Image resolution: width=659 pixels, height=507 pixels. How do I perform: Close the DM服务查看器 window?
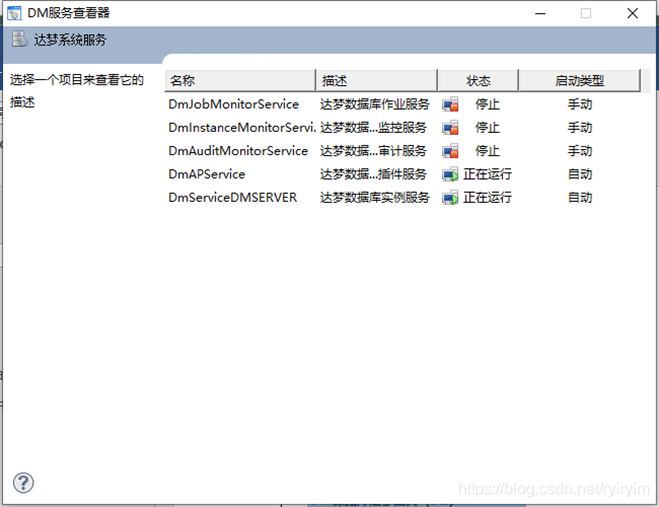pos(632,13)
